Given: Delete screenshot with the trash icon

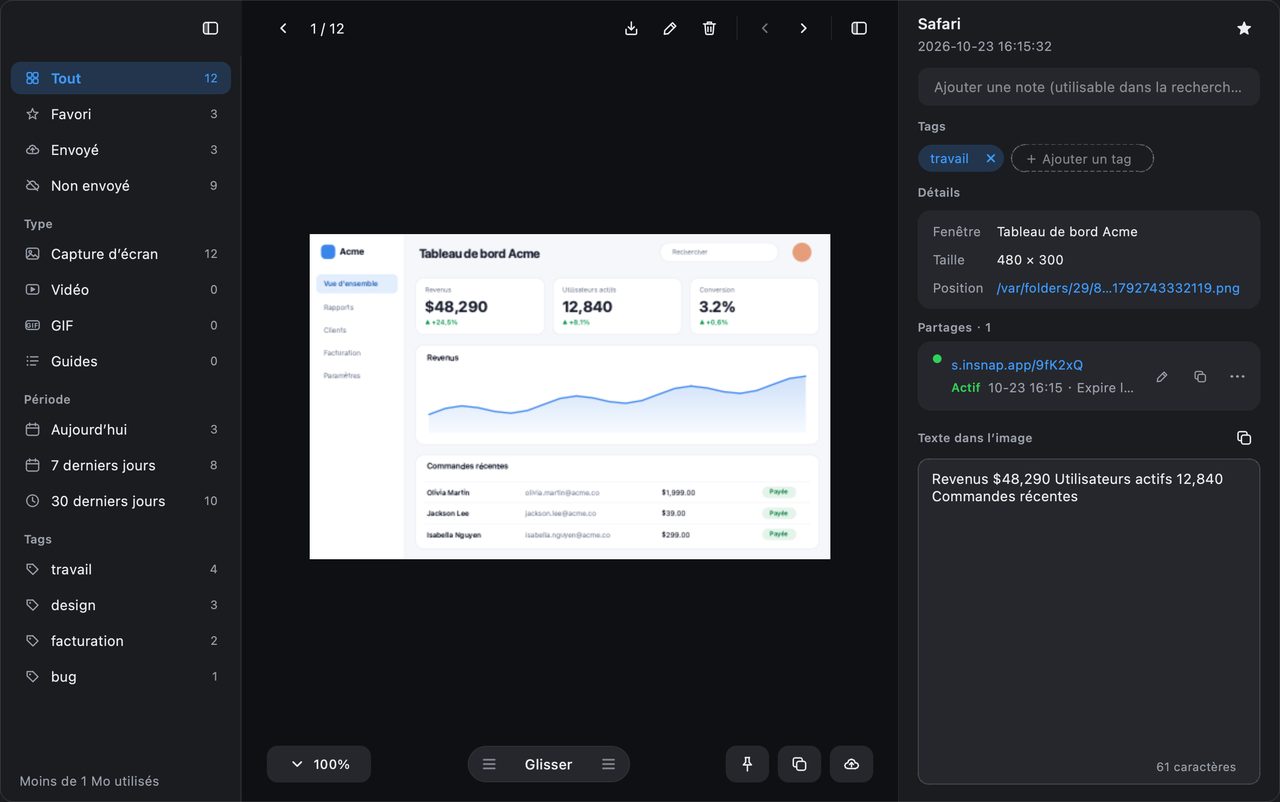Looking at the screenshot, I should (709, 29).
